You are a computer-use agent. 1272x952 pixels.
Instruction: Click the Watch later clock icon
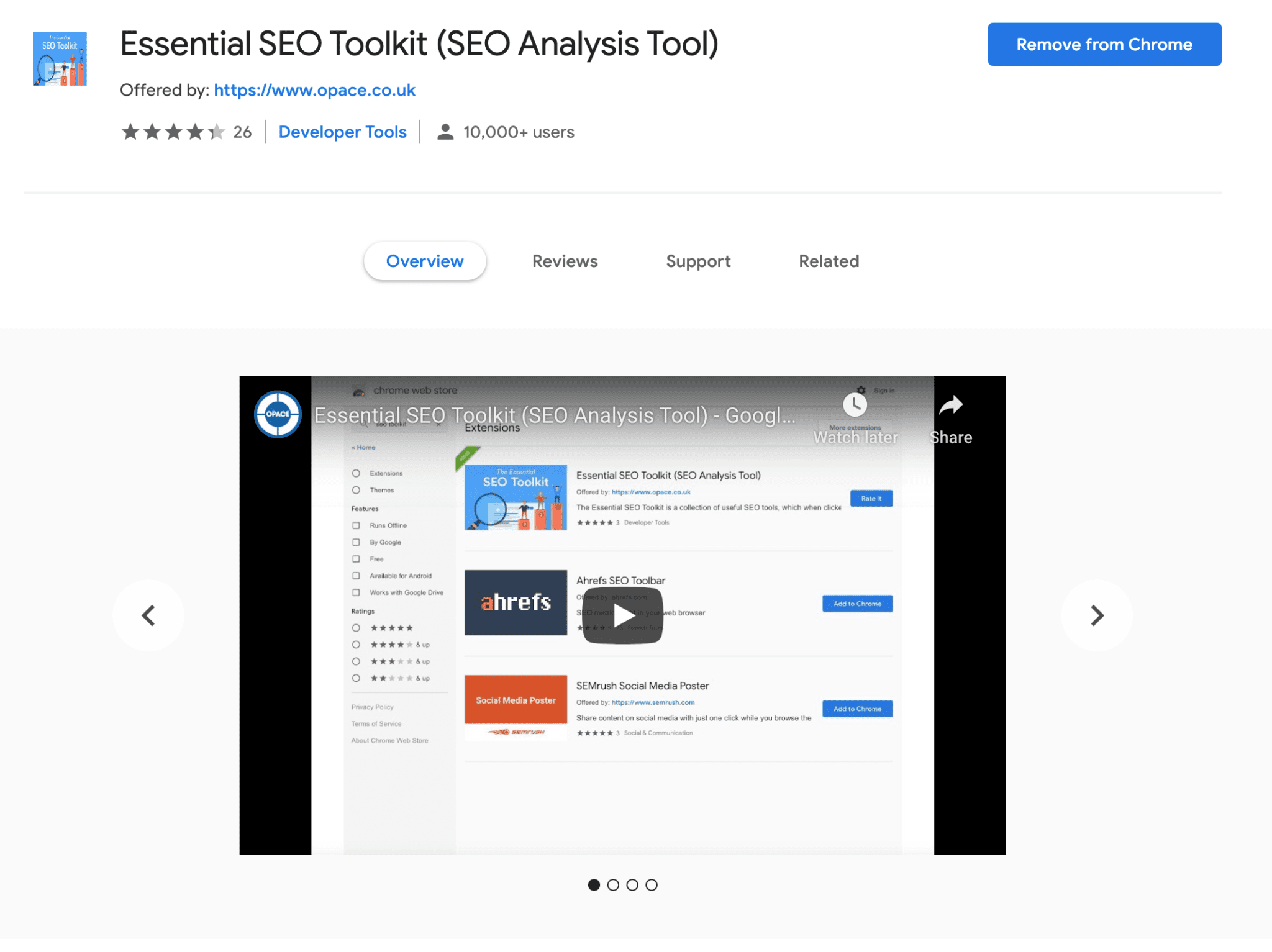[855, 405]
